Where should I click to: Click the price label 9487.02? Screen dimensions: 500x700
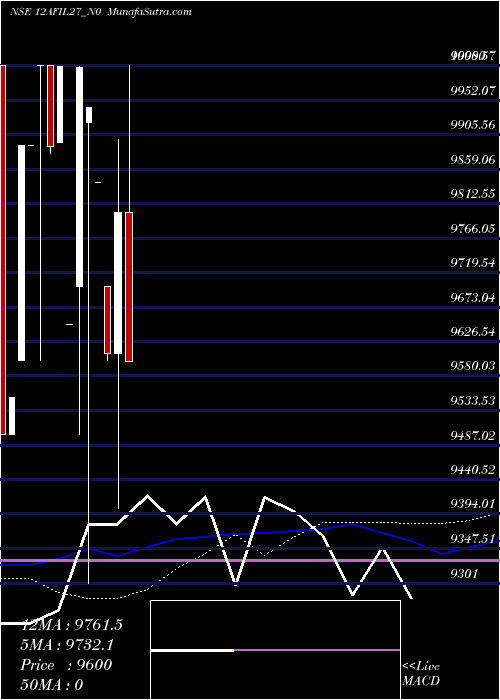point(473,435)
